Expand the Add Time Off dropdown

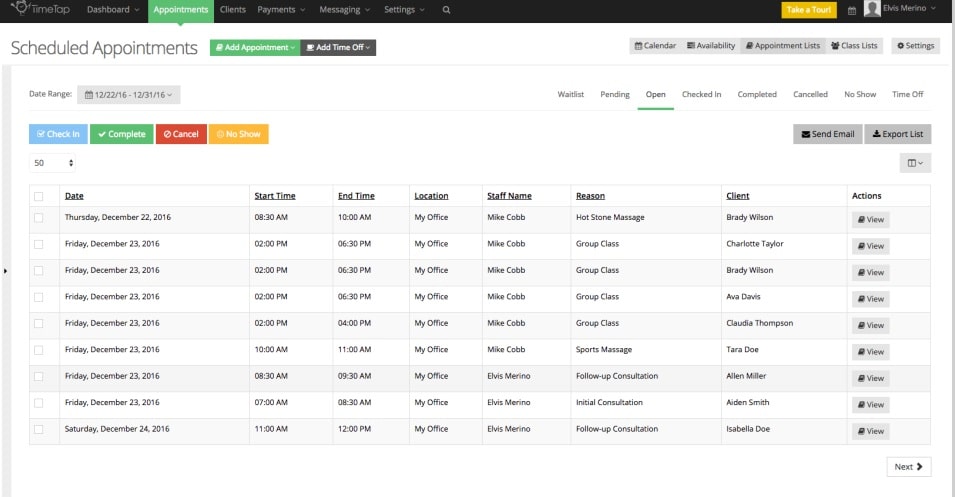(338, 48)
